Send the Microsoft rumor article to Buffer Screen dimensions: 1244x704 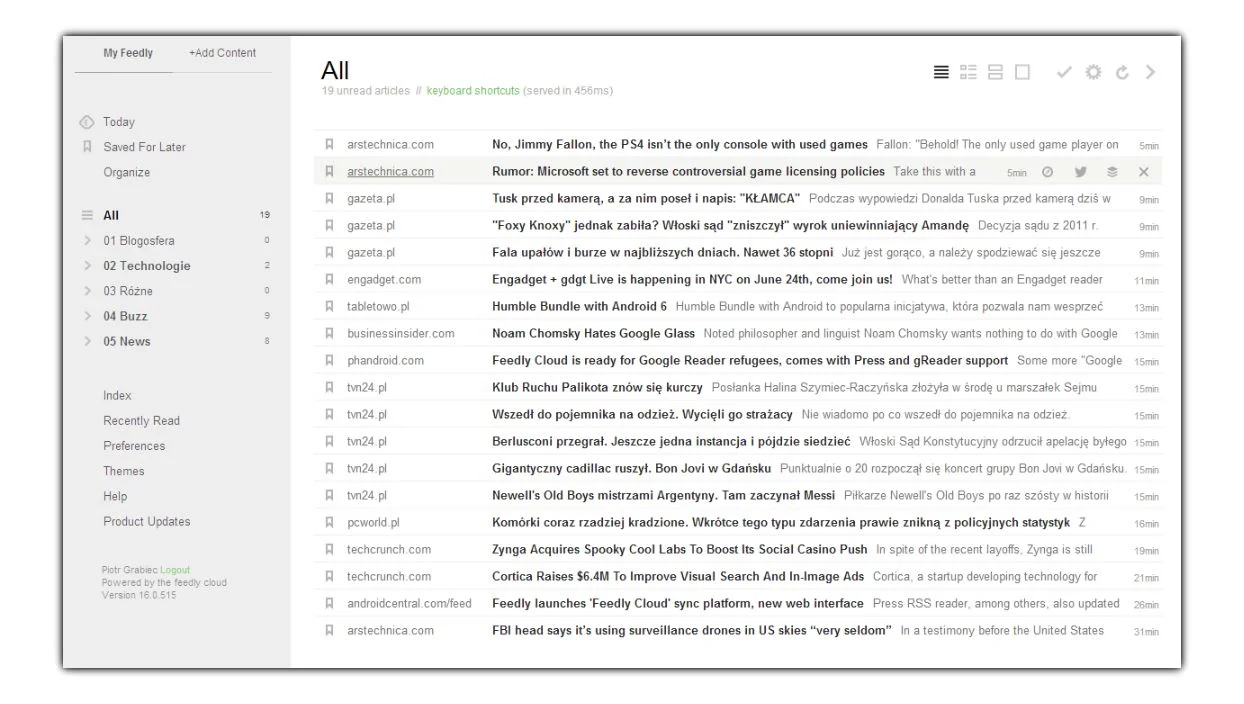click(x=1112, y=171)
